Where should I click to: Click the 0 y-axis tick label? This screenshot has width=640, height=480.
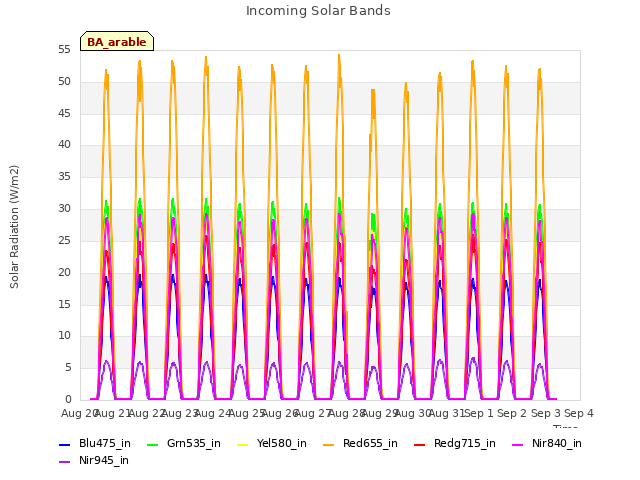68,400
